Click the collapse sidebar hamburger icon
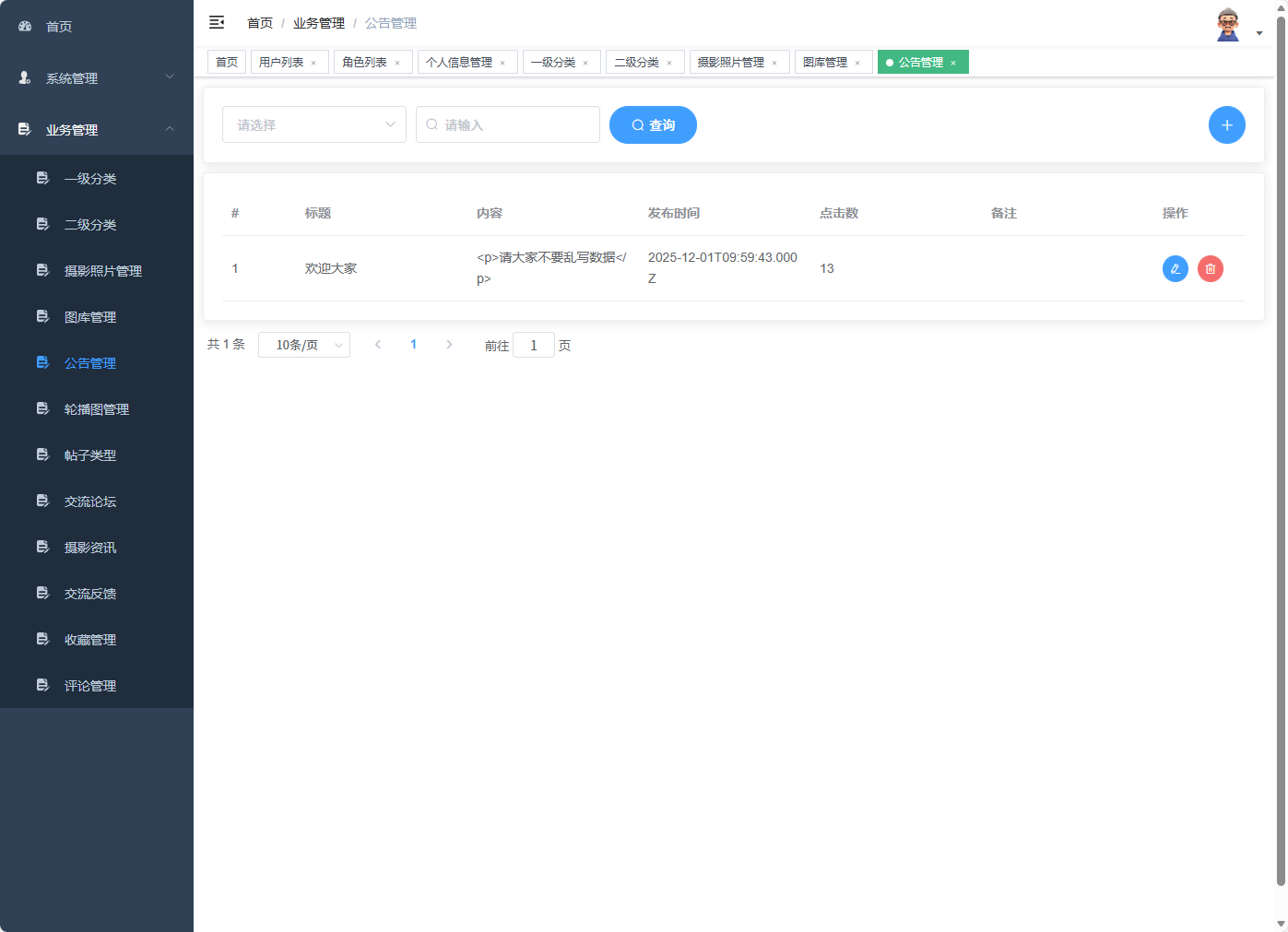This screenshot has width=1288, height=932. pos(217,22)
